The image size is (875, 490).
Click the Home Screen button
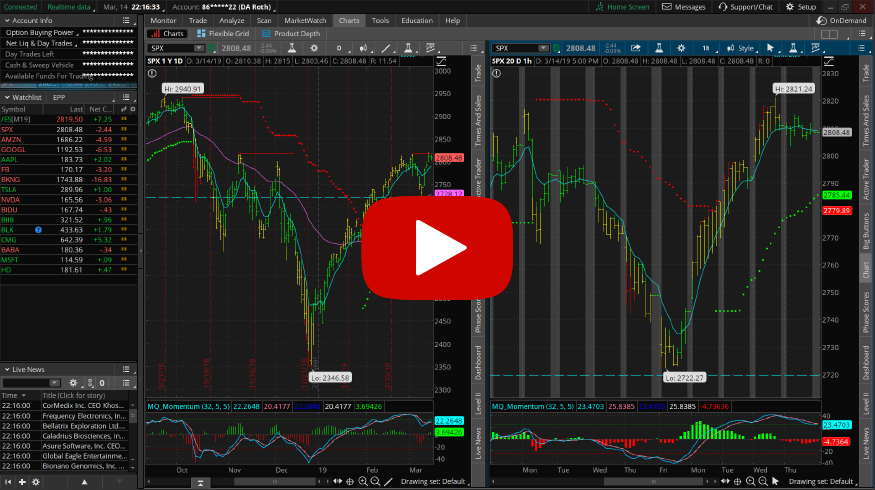(622, 7)
